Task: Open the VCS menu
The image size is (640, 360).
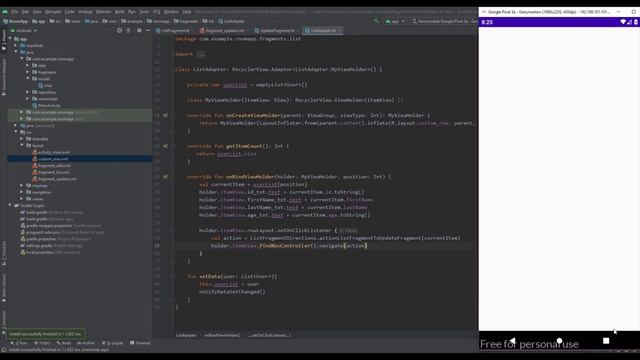Action: click(x=157, y=12)
